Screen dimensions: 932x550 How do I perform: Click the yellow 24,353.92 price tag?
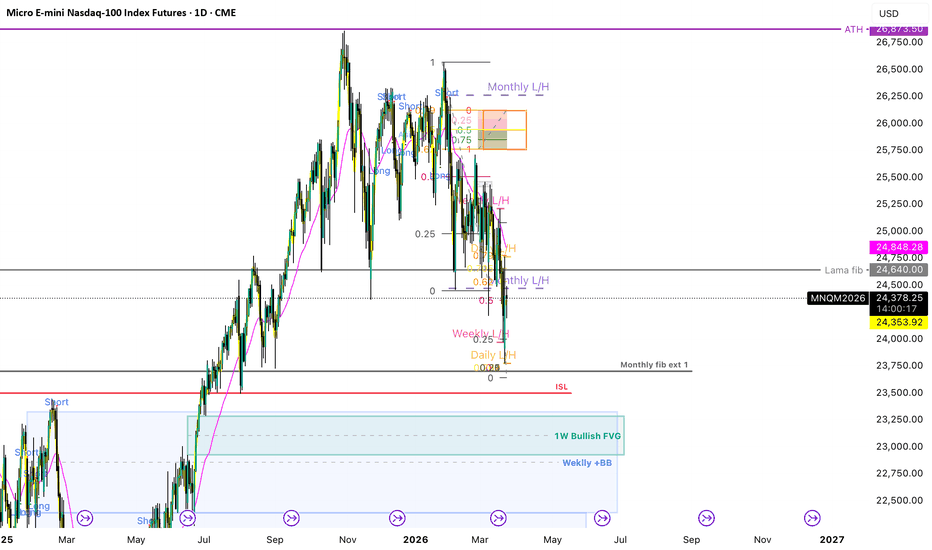[899, 322]
